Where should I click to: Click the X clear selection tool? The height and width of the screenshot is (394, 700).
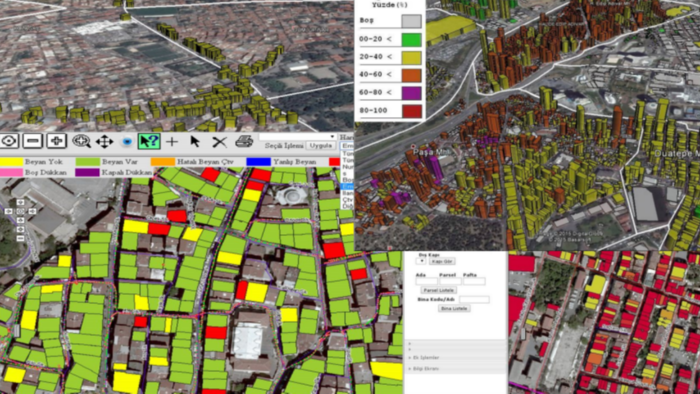click(x=219, y=142)
